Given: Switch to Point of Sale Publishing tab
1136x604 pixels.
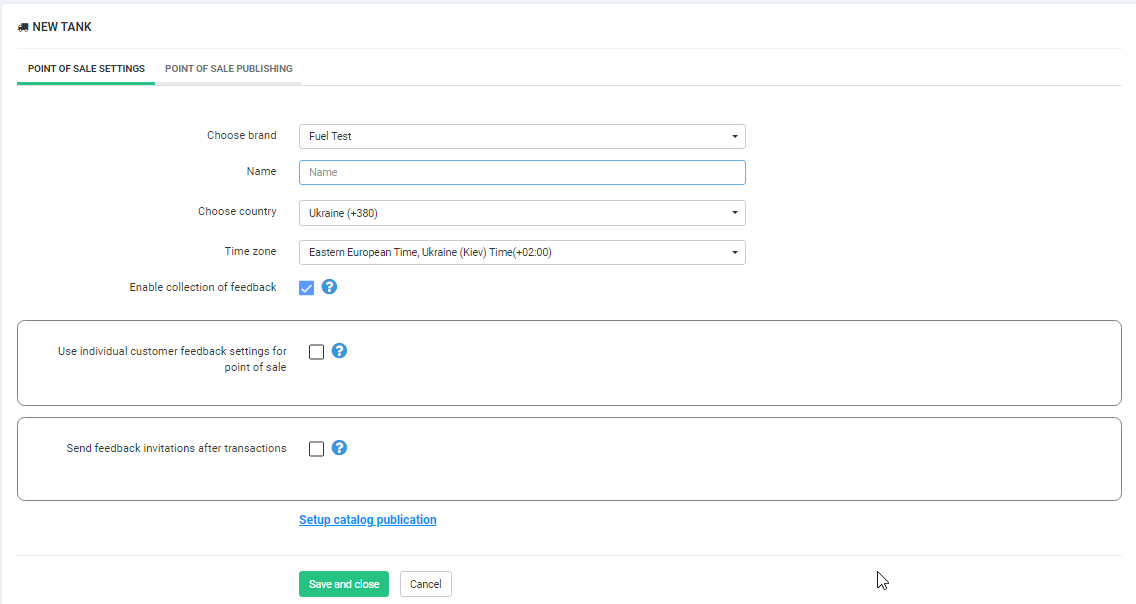Looking at the screenshot, I should [229, 69].
